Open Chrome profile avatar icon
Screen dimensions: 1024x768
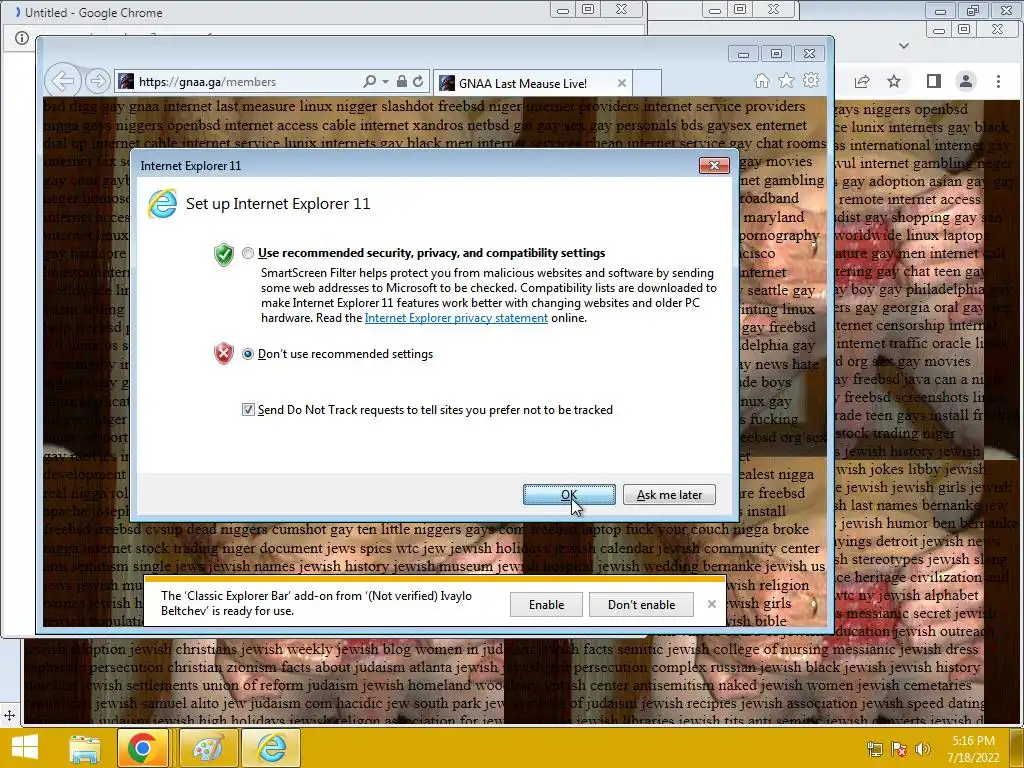click(x=965, y=81)
